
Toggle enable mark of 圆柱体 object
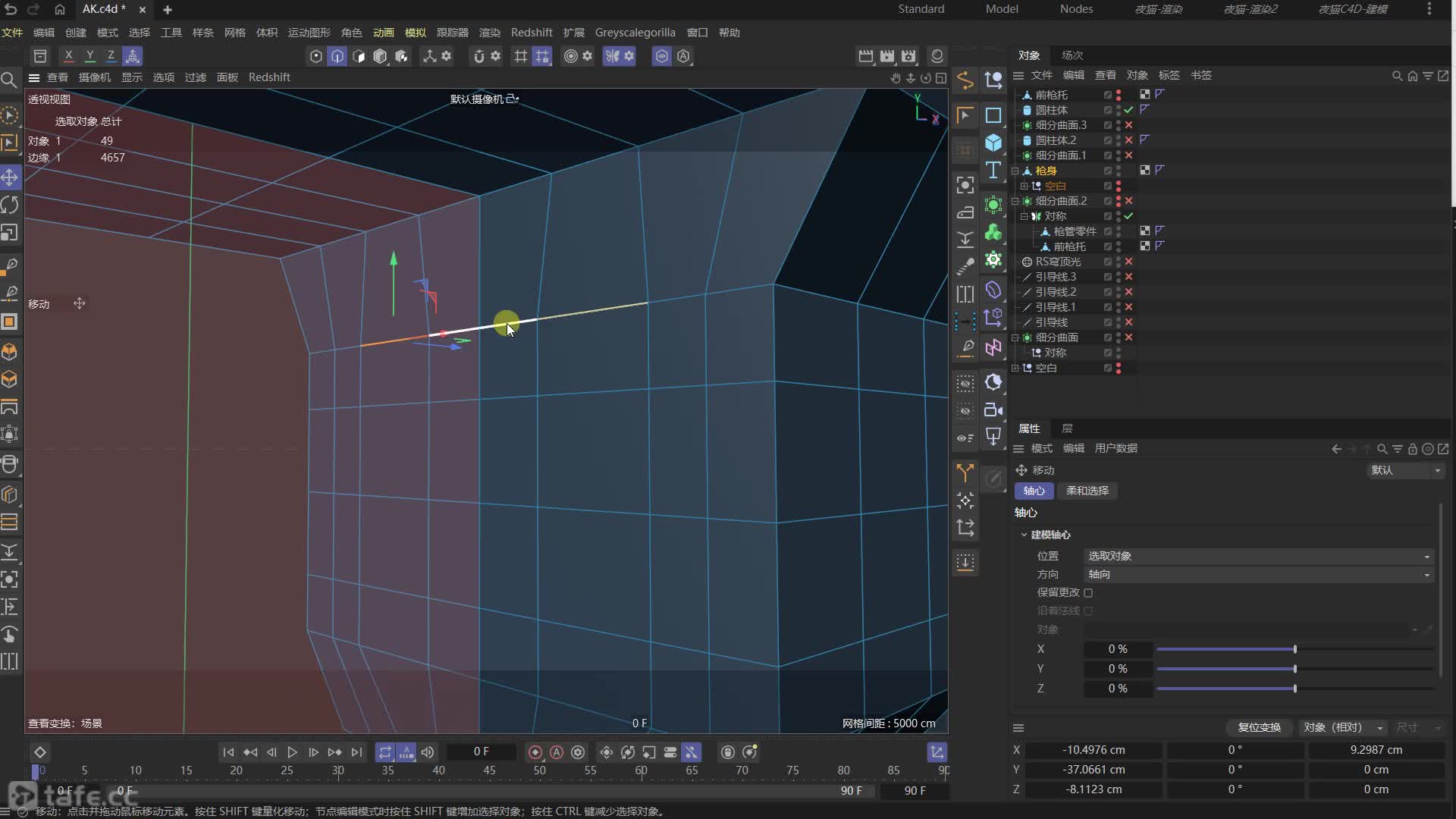click(1128, 110)
